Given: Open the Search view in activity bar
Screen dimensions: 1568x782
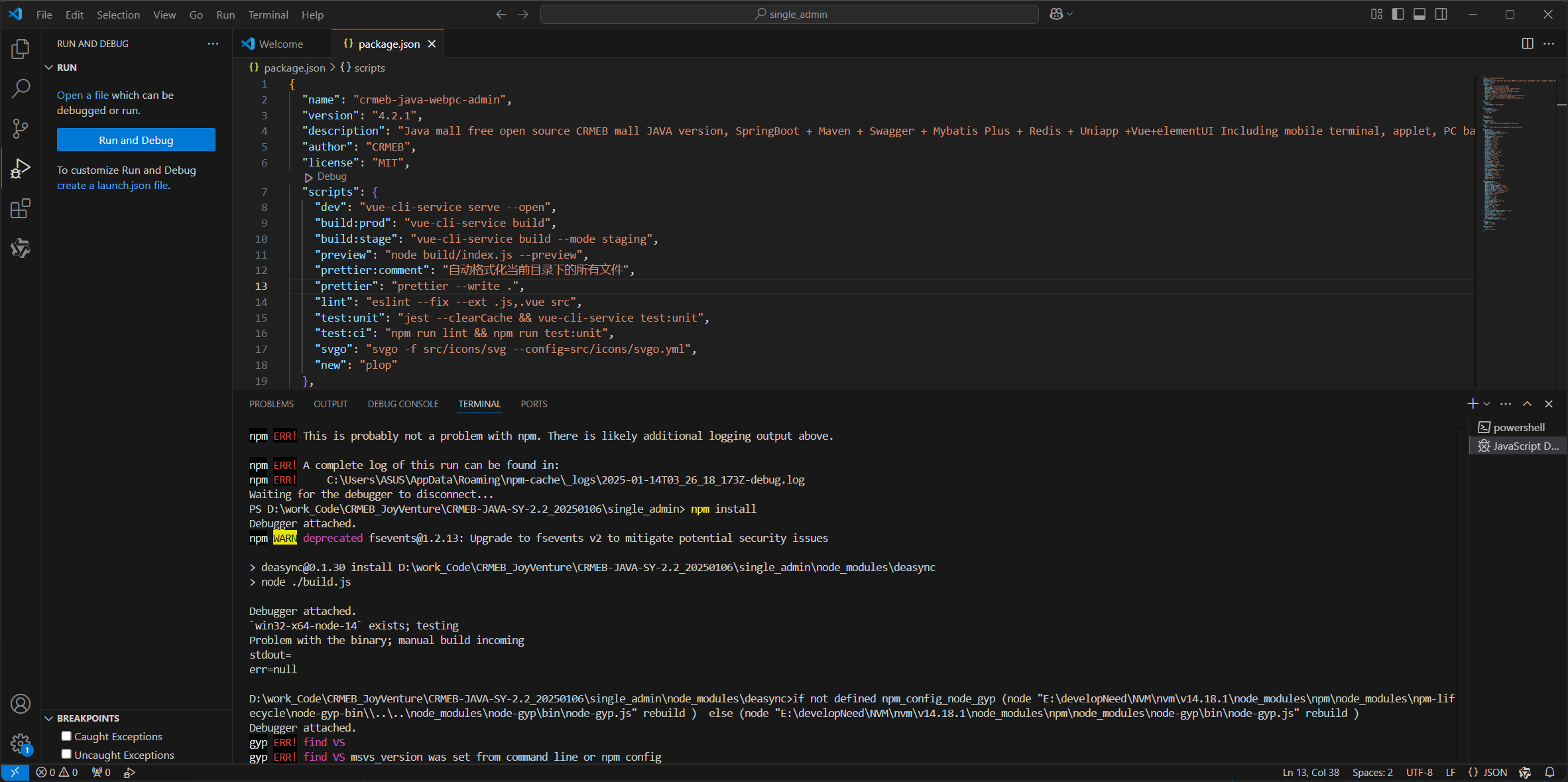Looking at the screenshot, I should point(21,88).
